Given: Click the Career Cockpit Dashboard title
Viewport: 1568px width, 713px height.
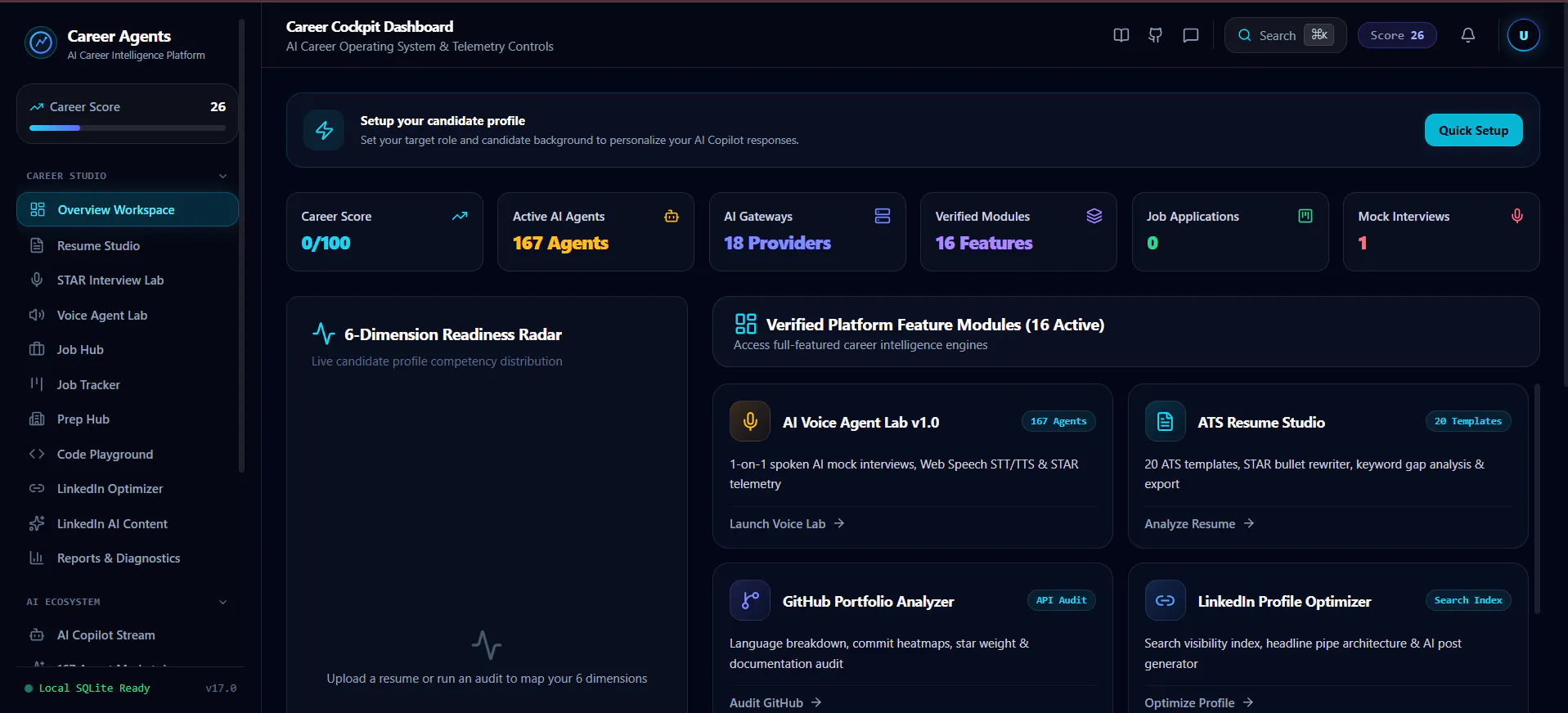Looking at the screenshot, I should point(370,27).
